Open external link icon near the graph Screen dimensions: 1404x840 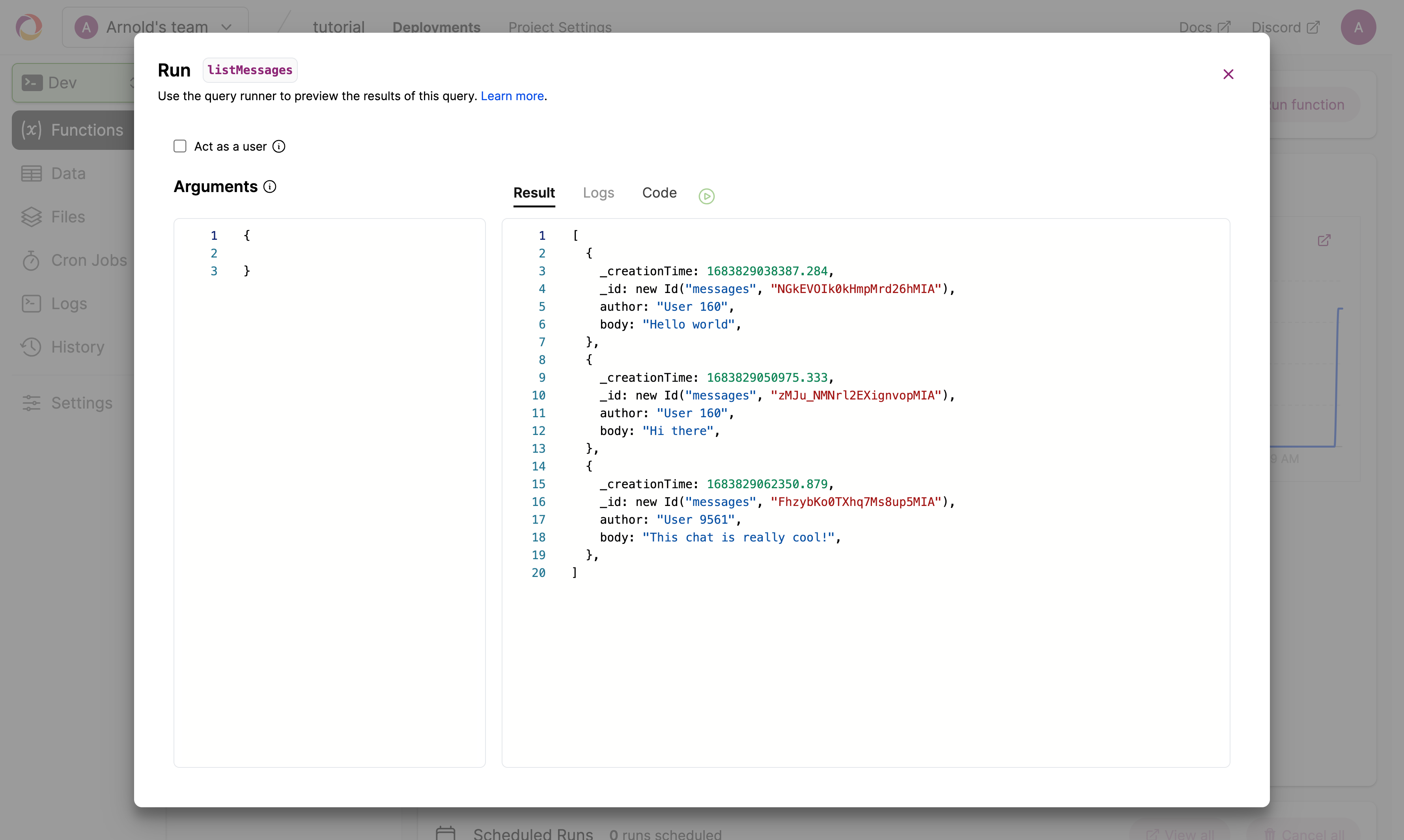point(1324,241)
